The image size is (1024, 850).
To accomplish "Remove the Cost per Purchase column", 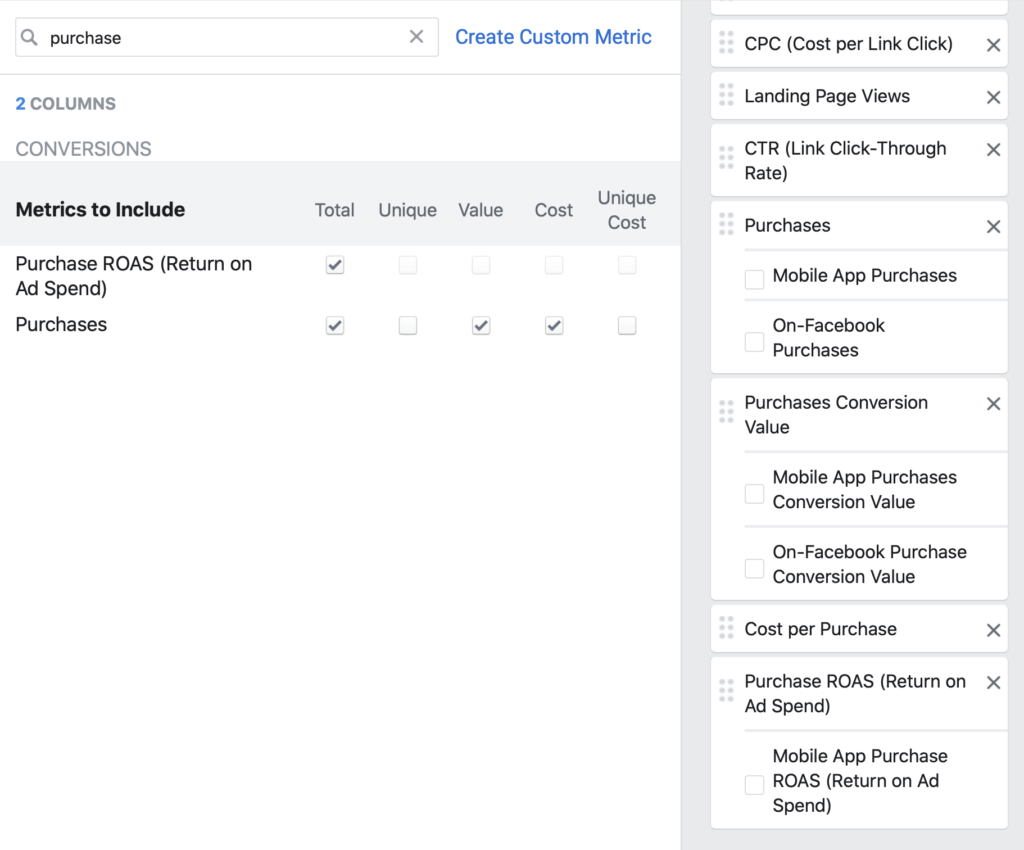I will 993,629.
